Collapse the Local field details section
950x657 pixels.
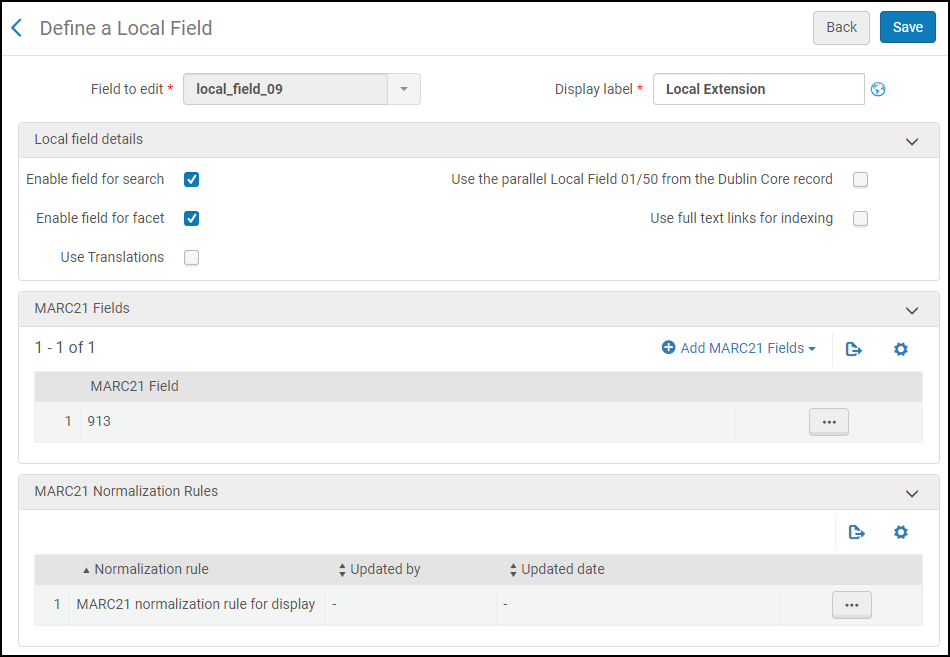[911, 141]
